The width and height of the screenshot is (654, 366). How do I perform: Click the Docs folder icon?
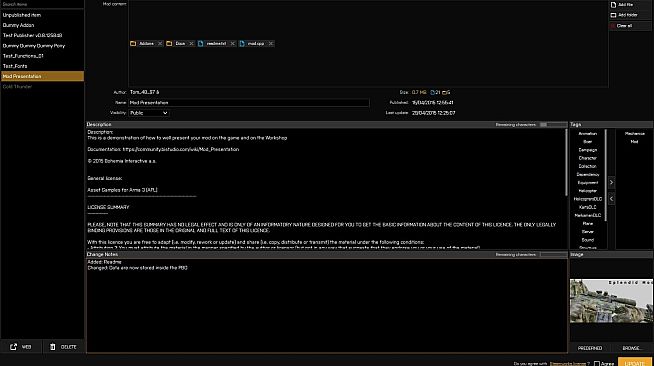point(169,43)
